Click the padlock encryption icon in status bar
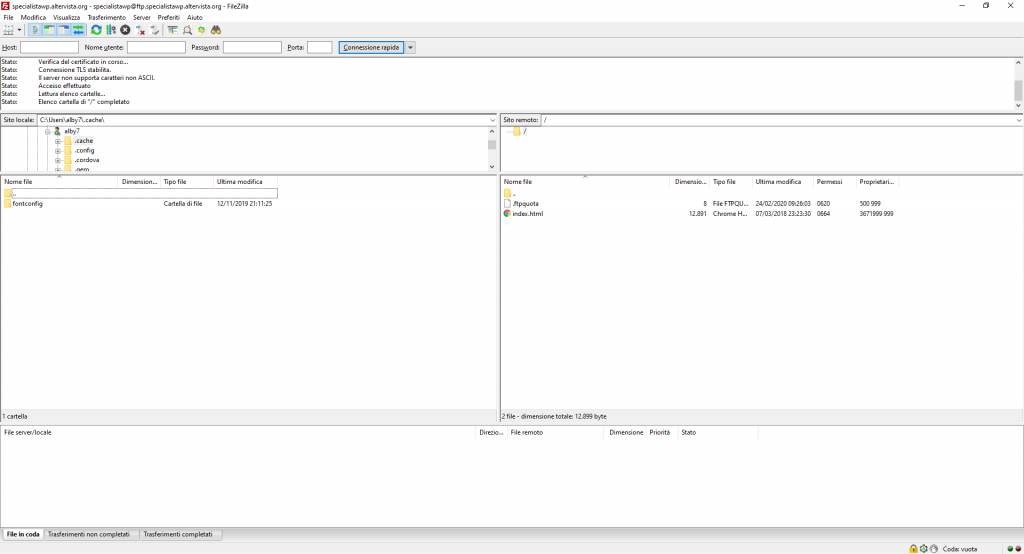The image size is (1024, 554). (x=913, y=548)
